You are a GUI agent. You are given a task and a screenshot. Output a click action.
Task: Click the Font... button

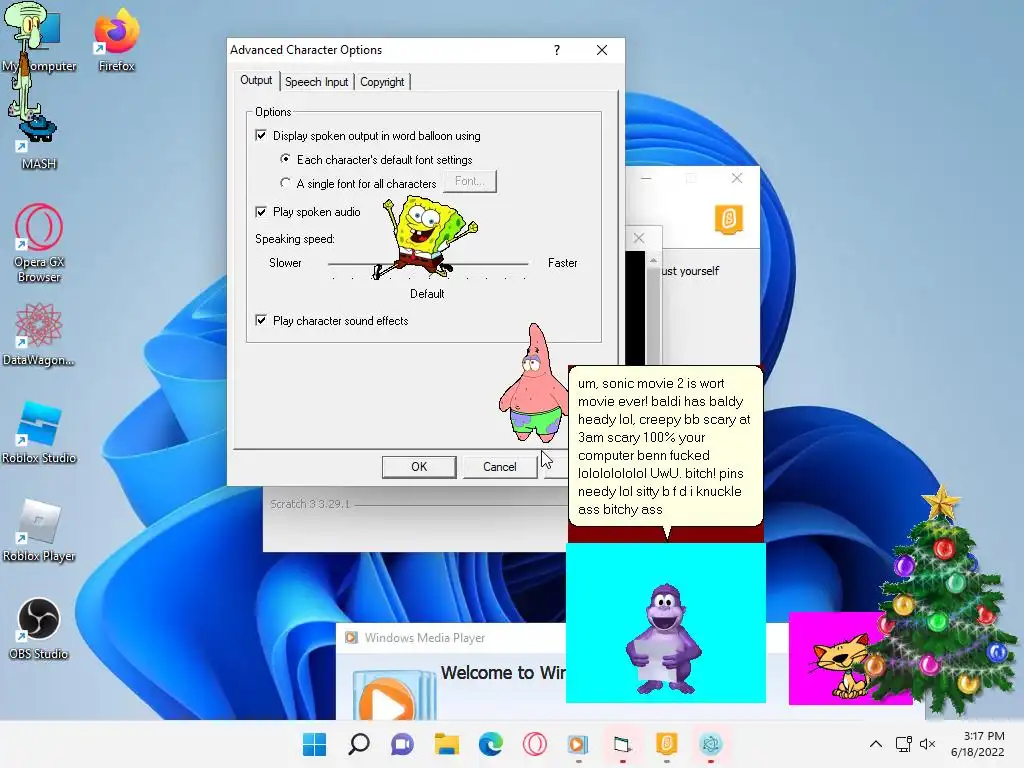point(470,181)
